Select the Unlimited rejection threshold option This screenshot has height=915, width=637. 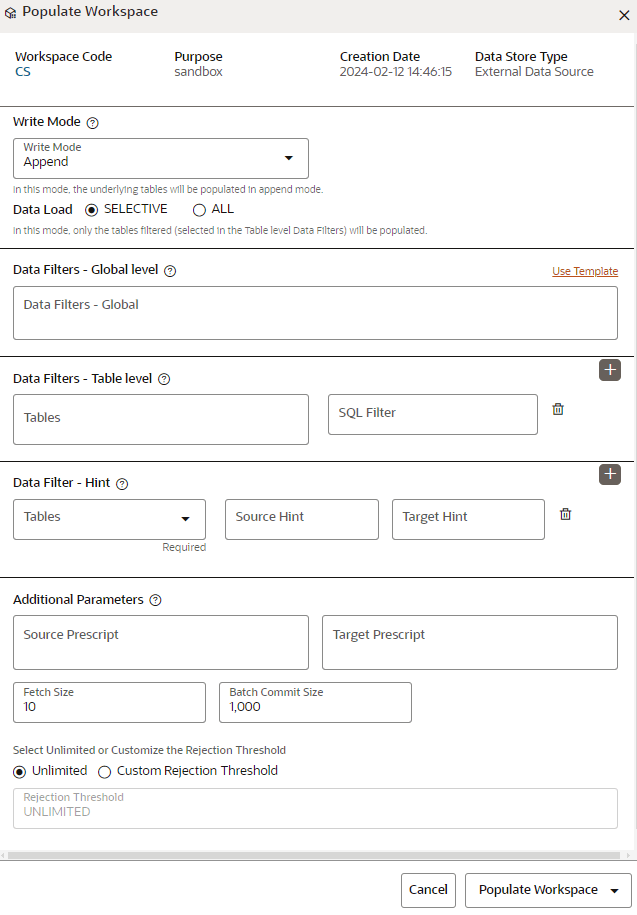[19, 771]
